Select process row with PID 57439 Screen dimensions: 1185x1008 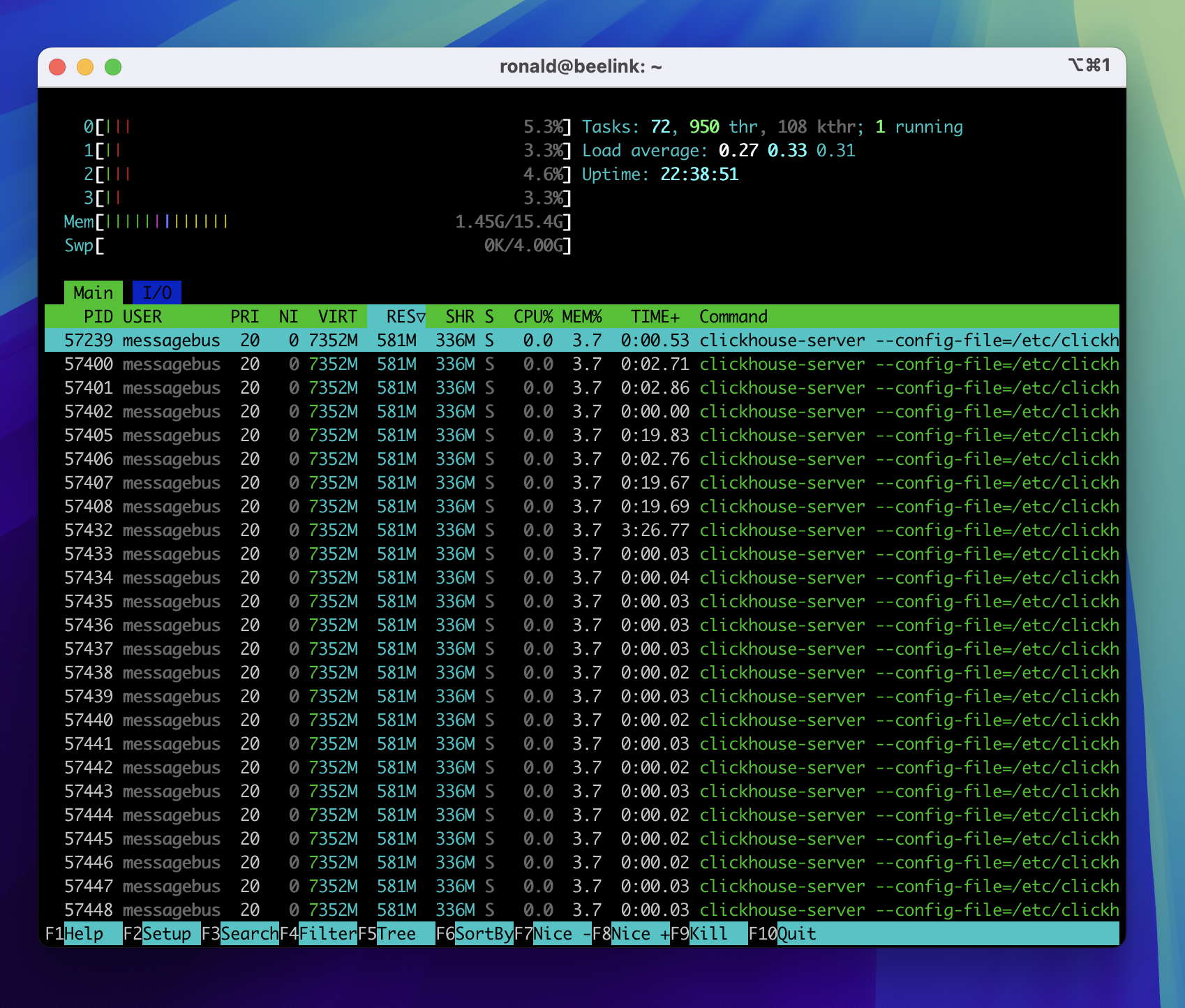[x=582, y=696]
